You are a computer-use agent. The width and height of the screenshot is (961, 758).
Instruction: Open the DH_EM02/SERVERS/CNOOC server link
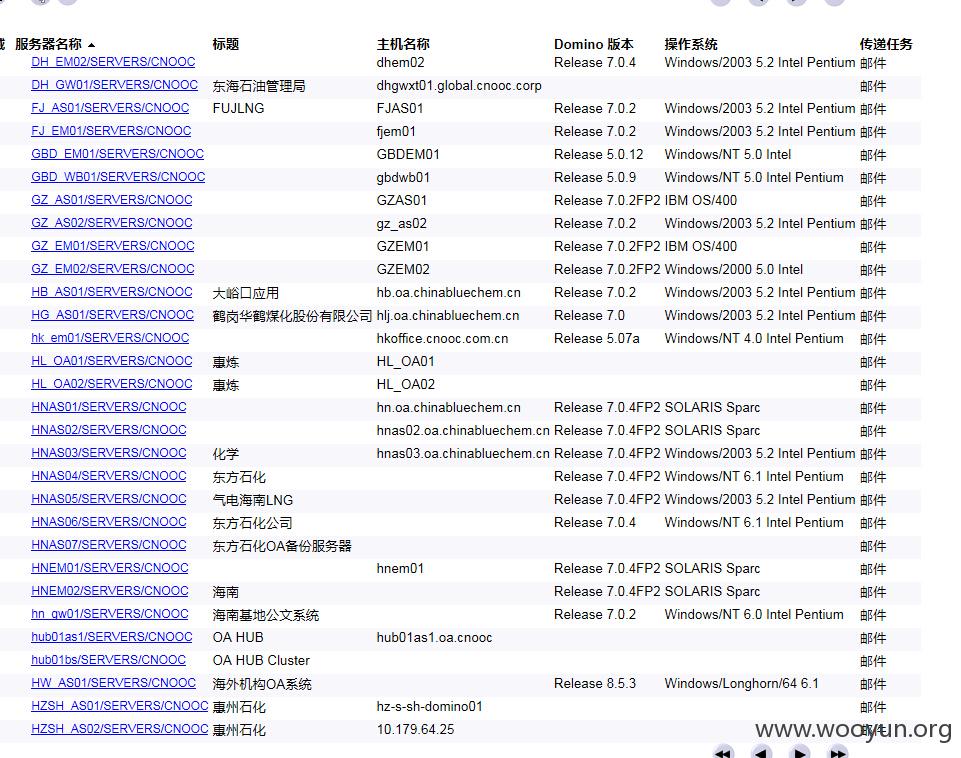[113, 62]
